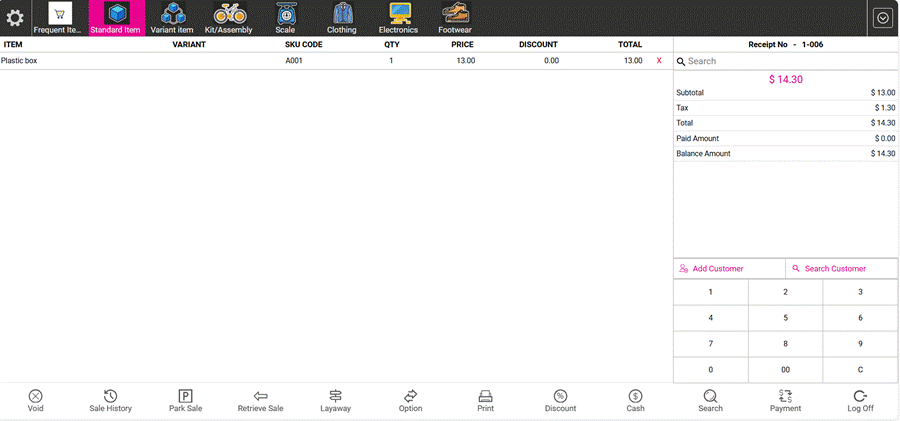Open Sale History
This screenshot has height=421, width=900.
coord(111,401)
